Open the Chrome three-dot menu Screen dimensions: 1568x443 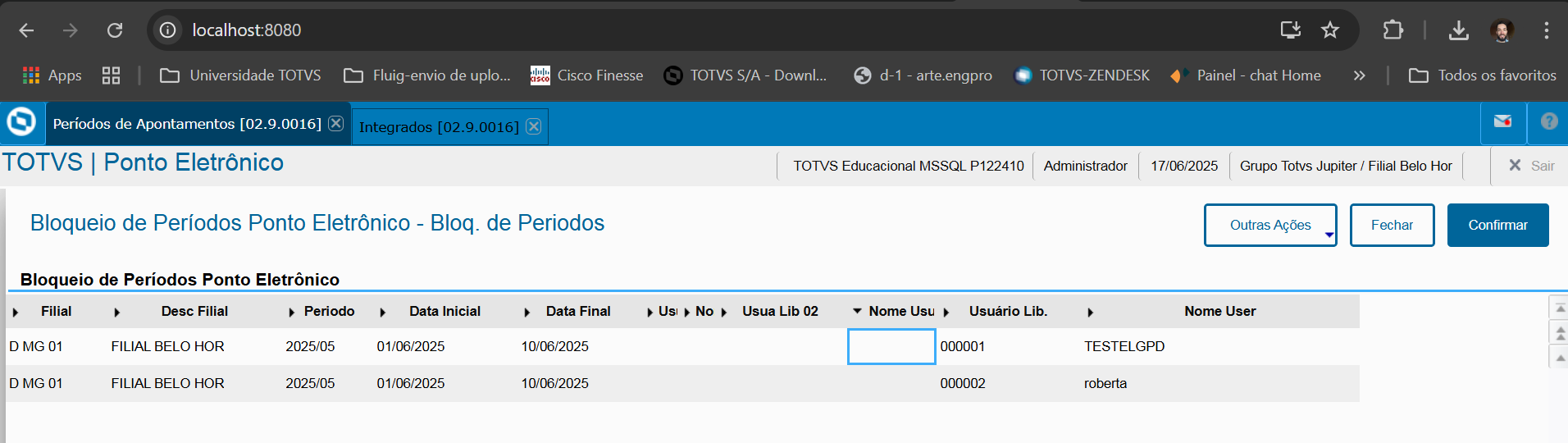(1547, 30)
